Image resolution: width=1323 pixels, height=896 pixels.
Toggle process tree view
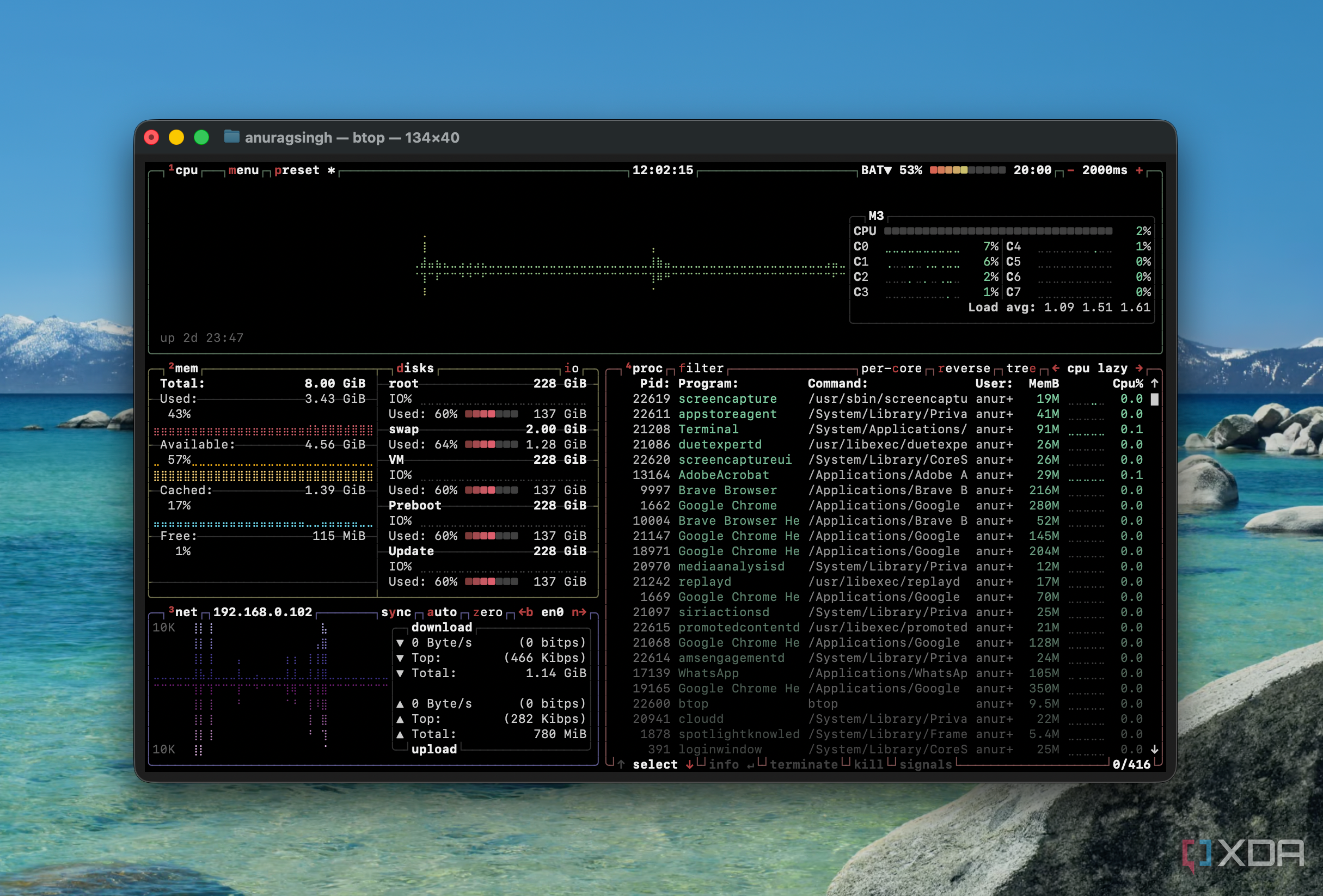pos(1021,369)
